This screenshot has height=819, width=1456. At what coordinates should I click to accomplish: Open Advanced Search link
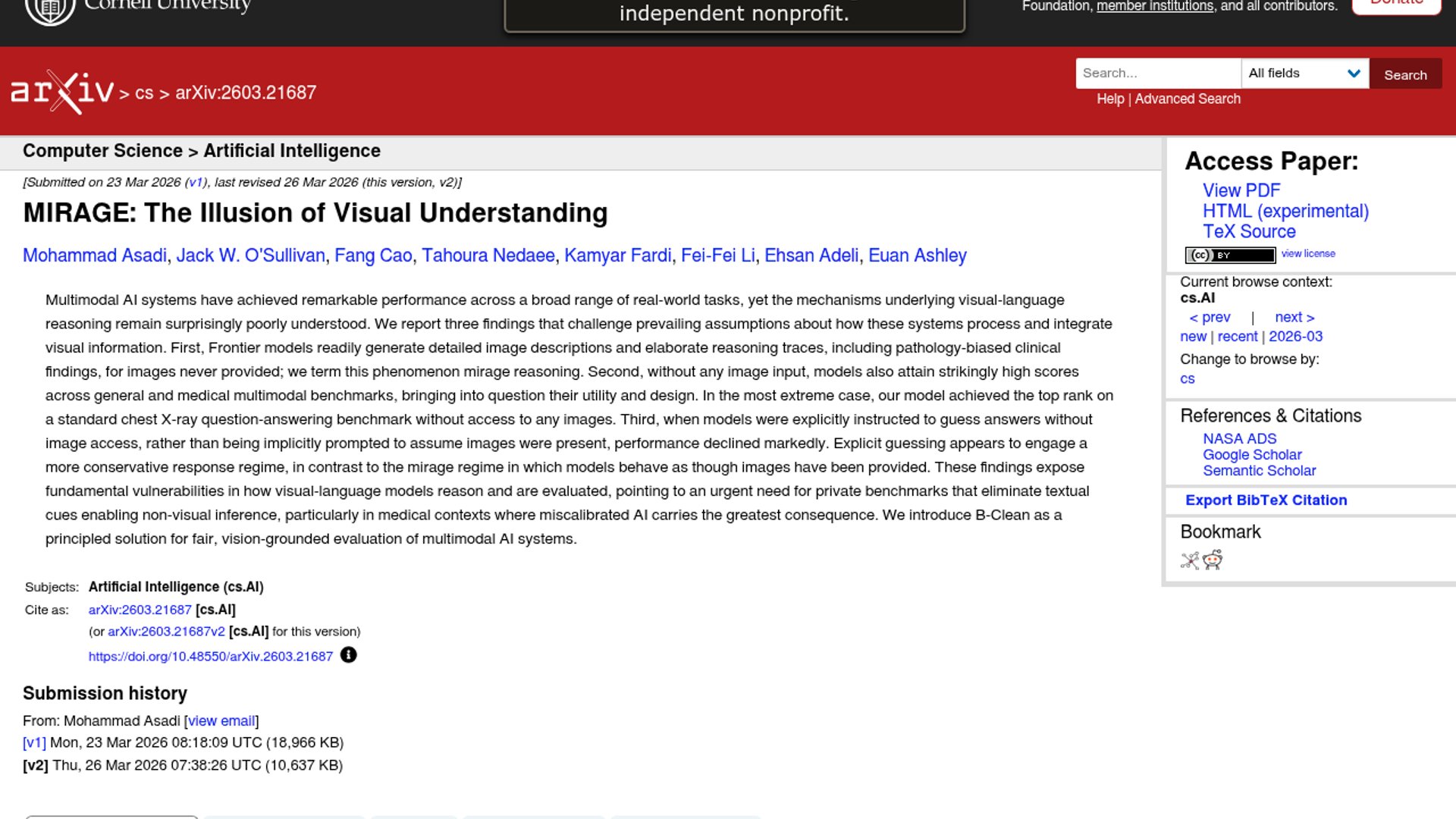(x=1187, y=99)
